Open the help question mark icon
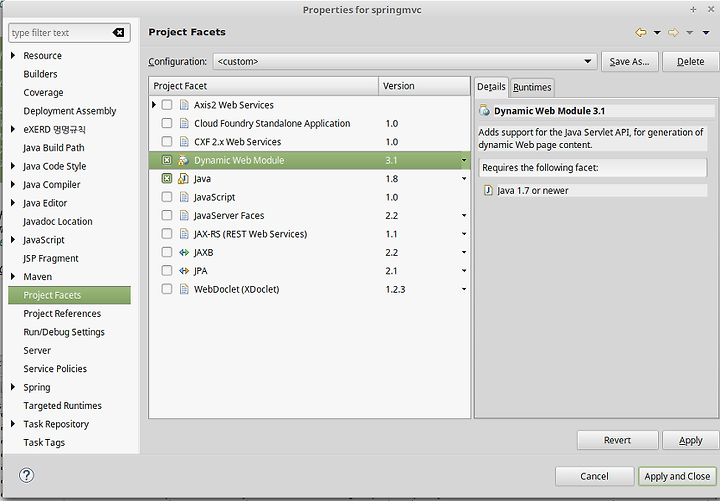 pyautogui.click(x=27, y=475)
